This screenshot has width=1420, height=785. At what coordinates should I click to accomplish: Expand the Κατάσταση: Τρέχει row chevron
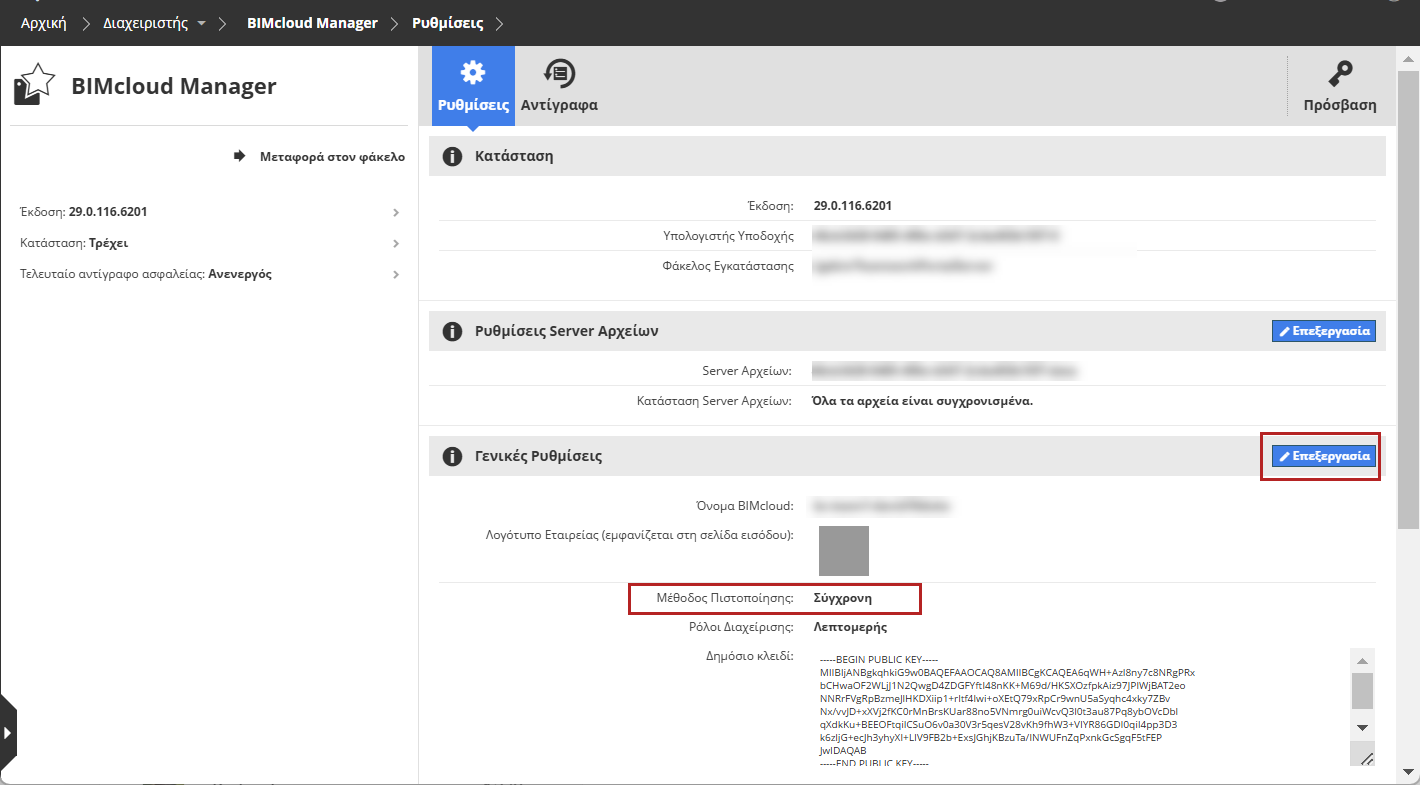pyautogui.click(x=396, y=243)
